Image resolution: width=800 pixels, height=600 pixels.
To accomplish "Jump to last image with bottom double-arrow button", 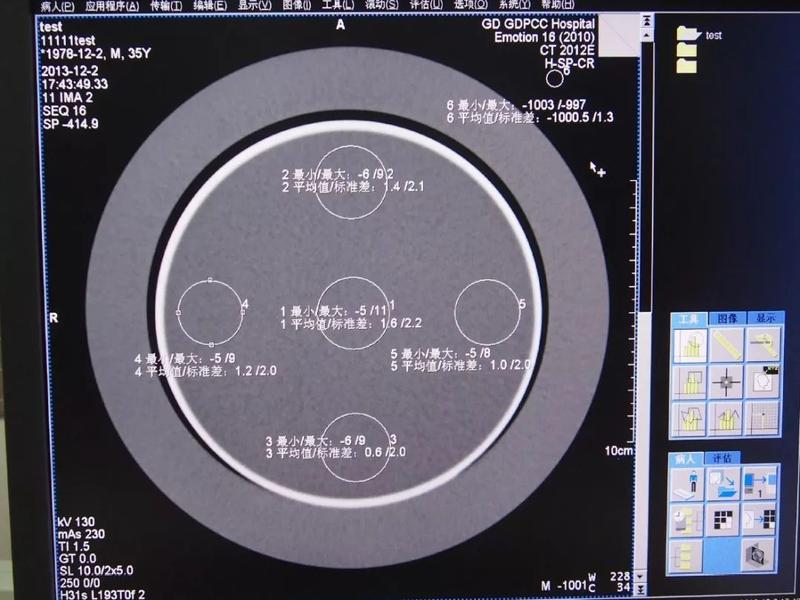I will click(x=642, y=589).
